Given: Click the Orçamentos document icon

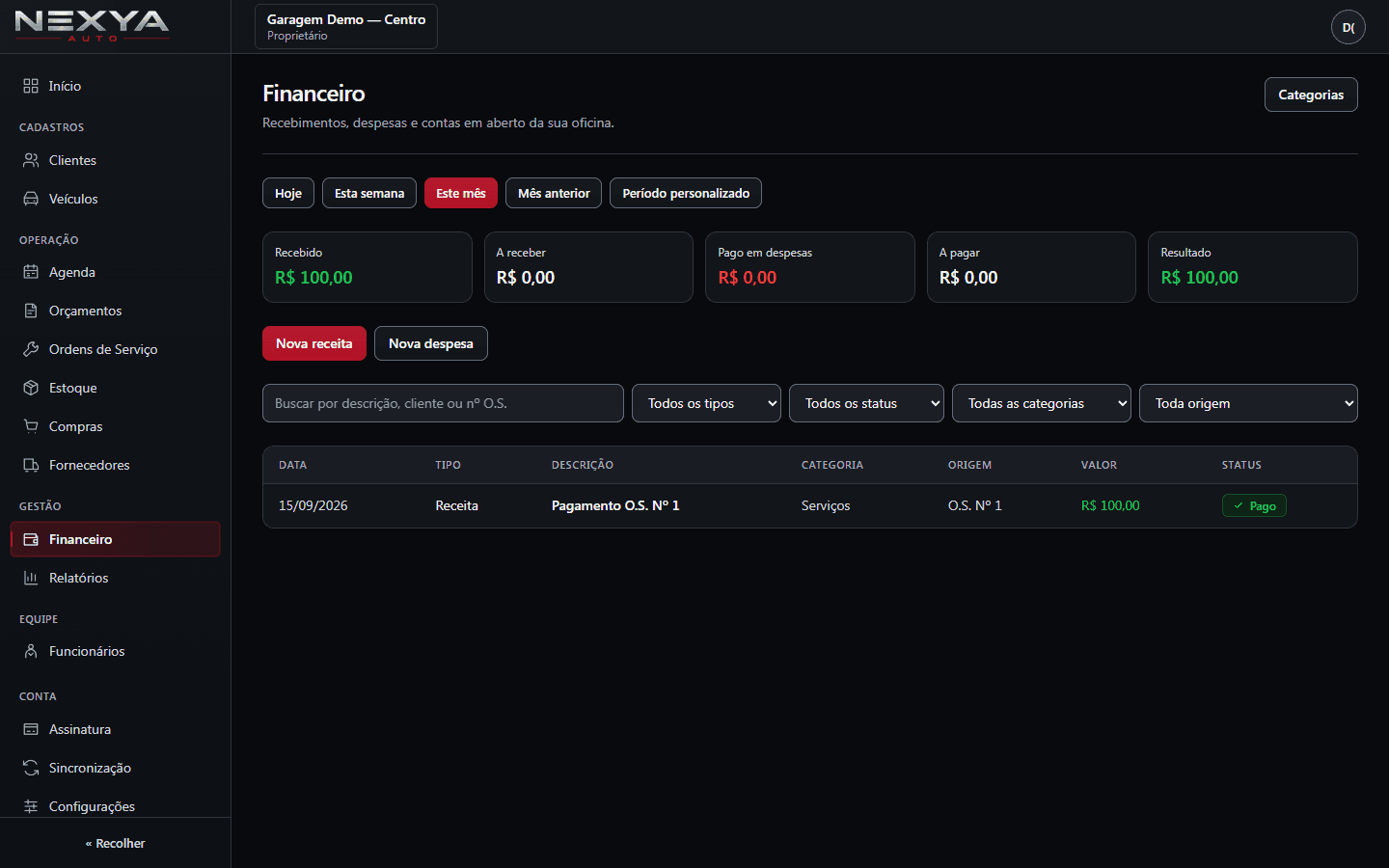Looking at the screenshot, I should 31,311.
